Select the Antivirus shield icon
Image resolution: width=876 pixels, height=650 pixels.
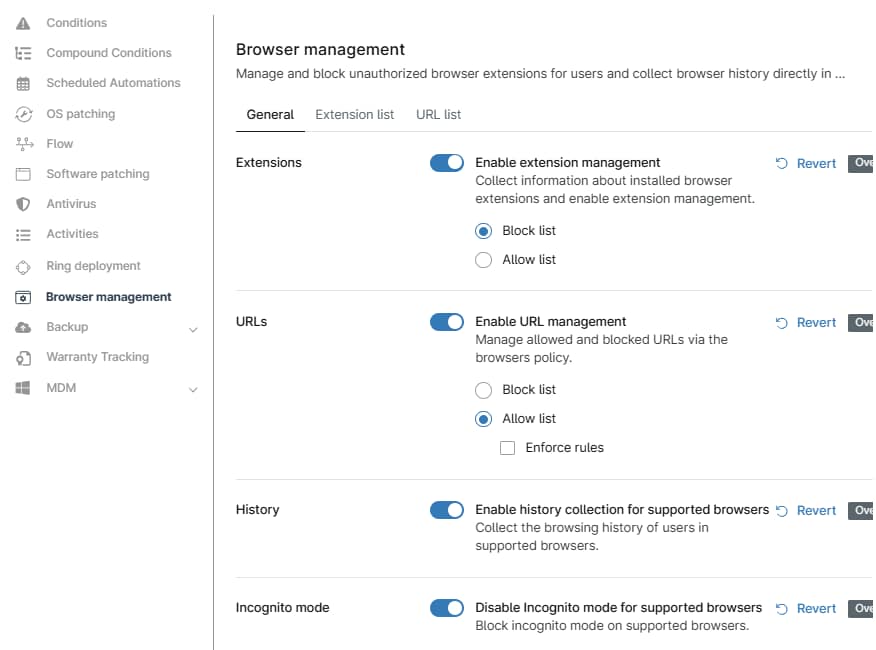pos(23,205)
